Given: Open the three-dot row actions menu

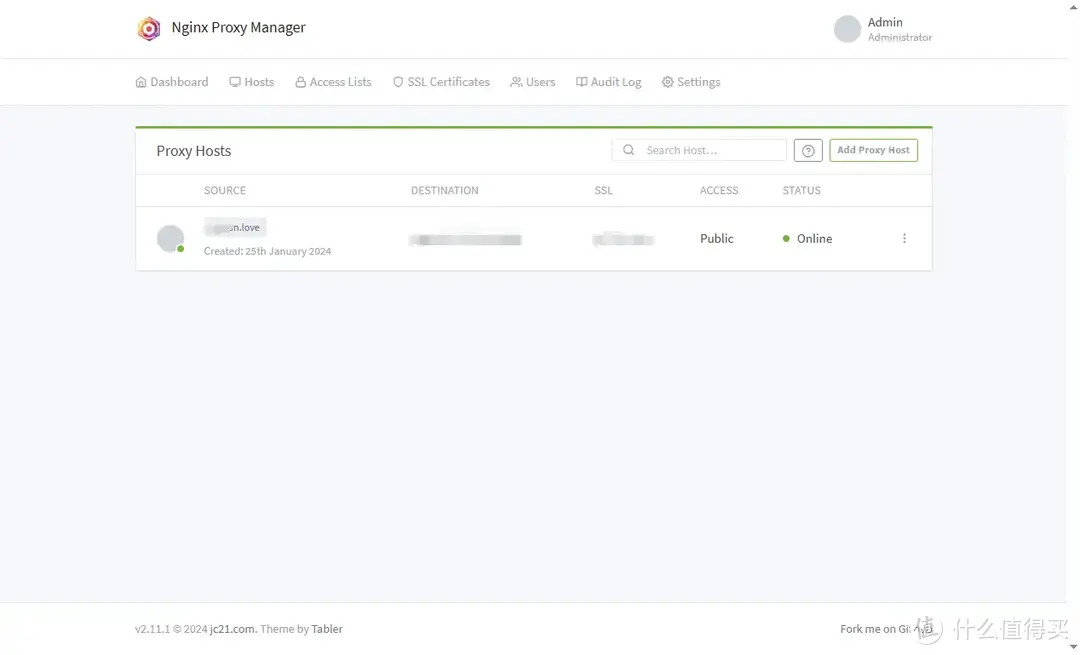Looking at the screenshot, I should pyautogui.click(x=904, y=239).
